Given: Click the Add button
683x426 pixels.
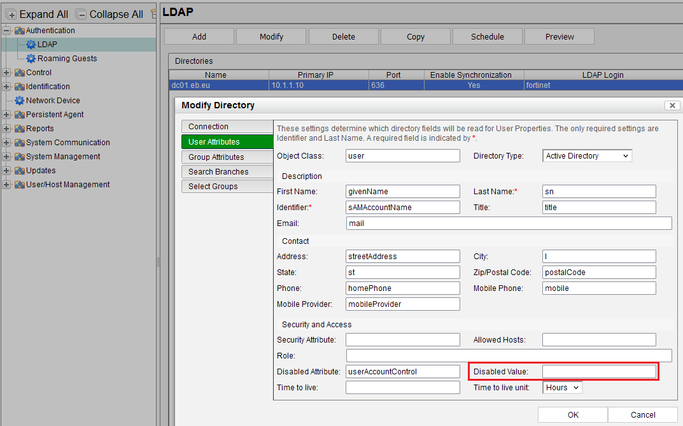Looking at the screenshot, I should [199, 37].
